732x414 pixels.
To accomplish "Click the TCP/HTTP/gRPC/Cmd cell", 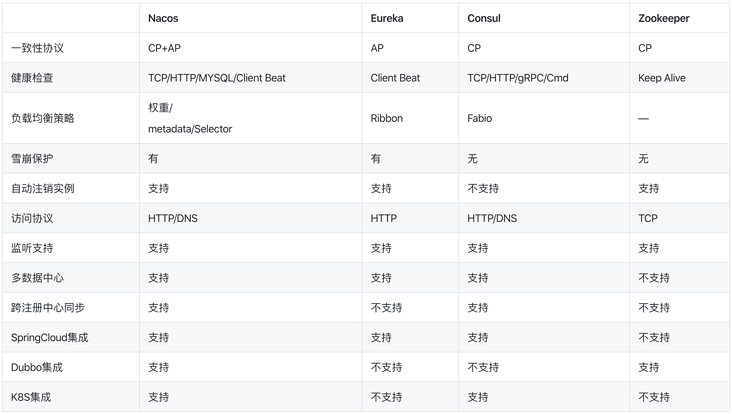I will (x=518, y=78).
